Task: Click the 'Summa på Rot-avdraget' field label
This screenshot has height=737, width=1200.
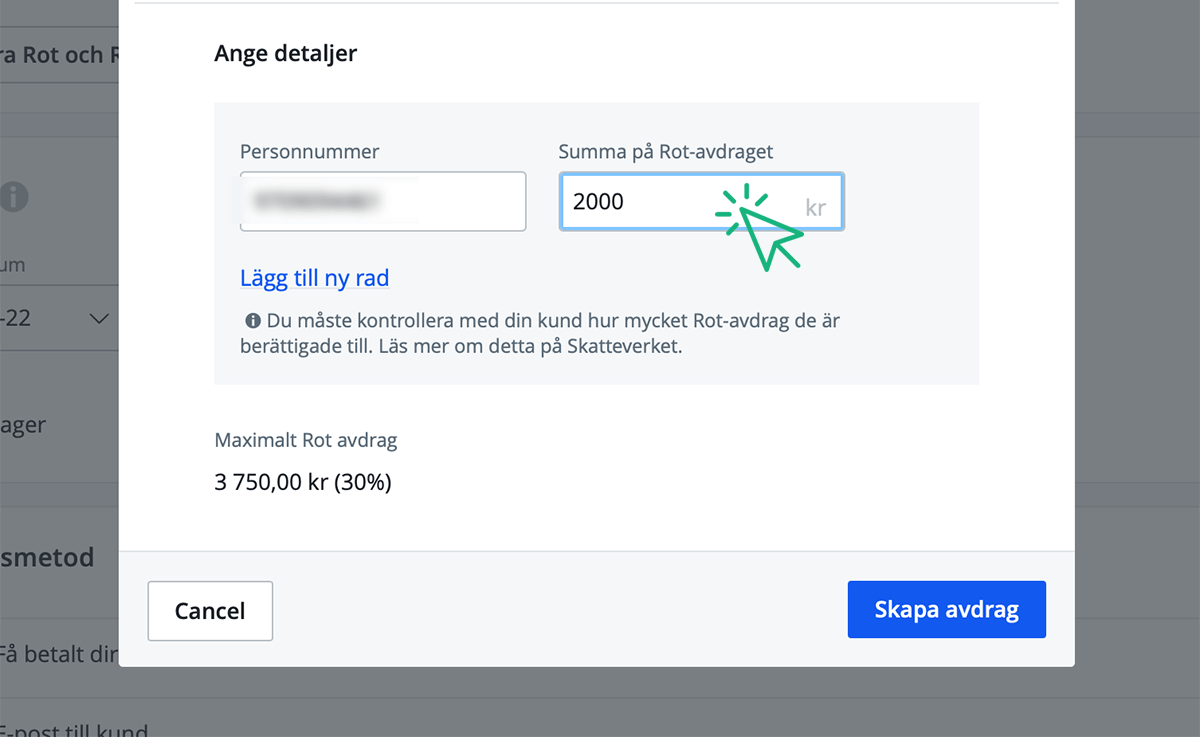Action: (665, 152)
